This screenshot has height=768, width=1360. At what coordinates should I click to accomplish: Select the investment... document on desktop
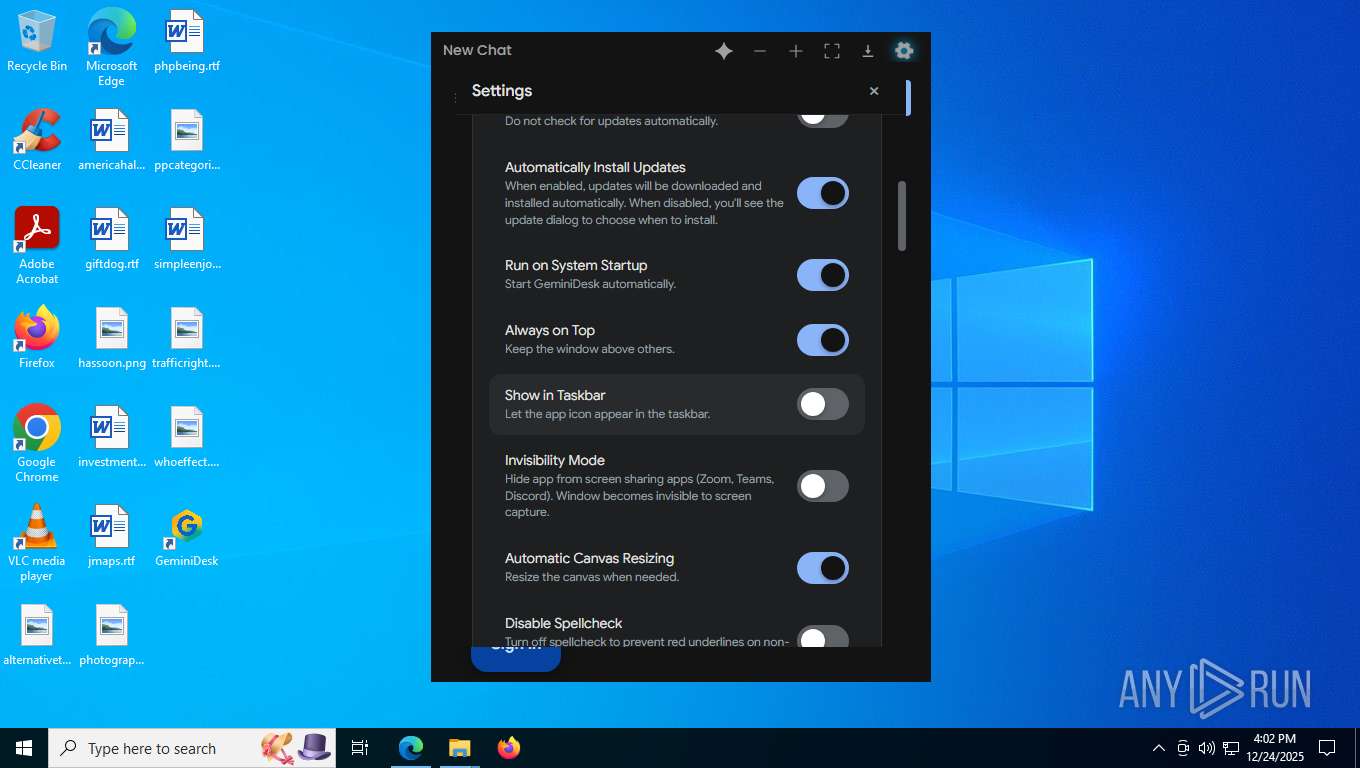click(x=111, y=437)
